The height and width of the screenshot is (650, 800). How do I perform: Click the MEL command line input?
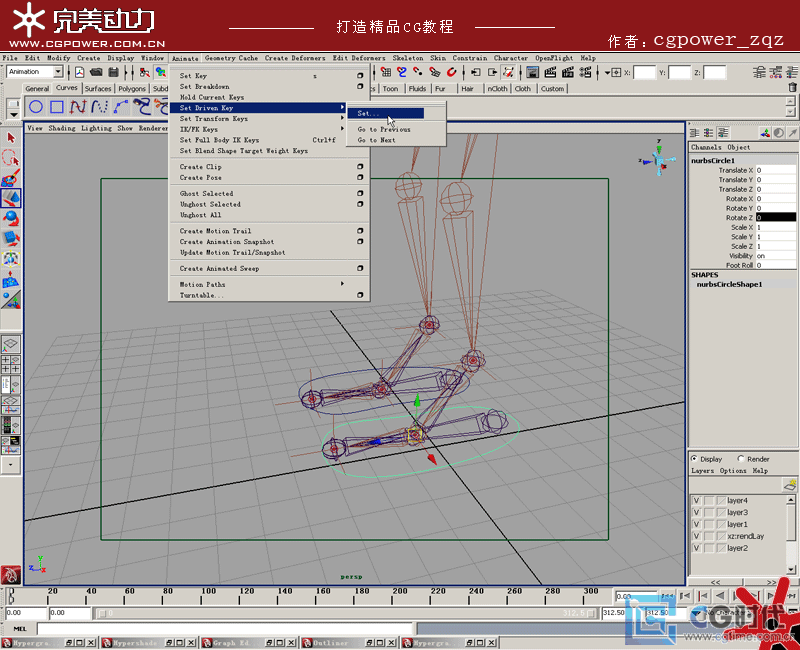click(224, 629)
